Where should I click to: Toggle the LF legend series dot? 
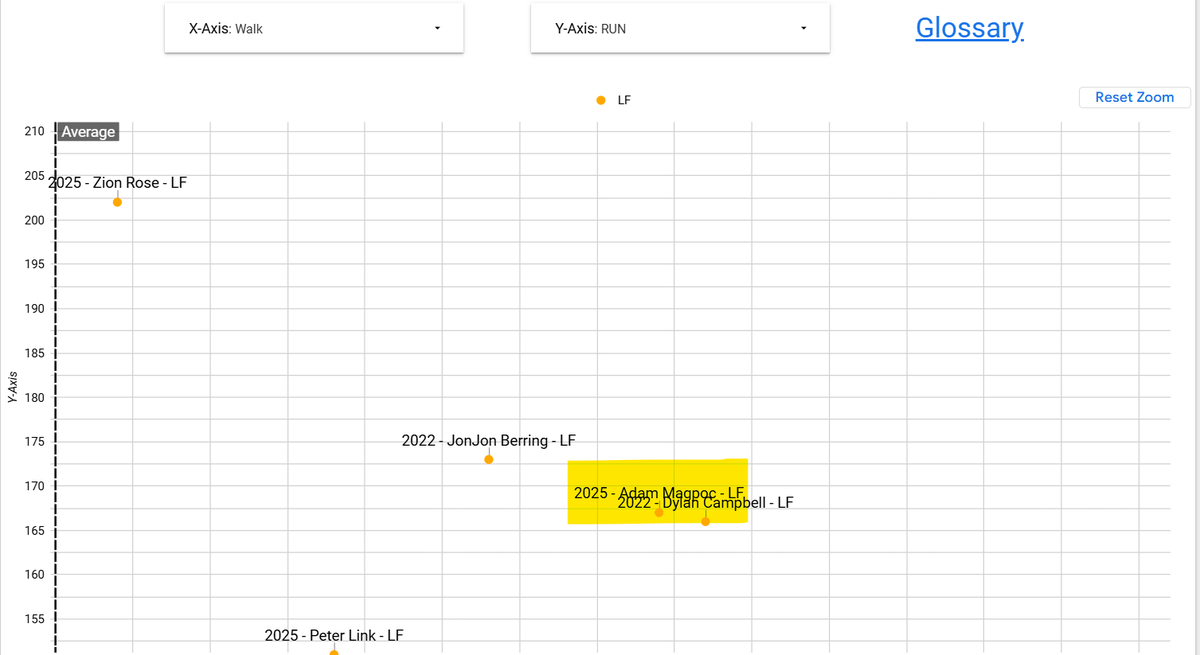[601, 100]
